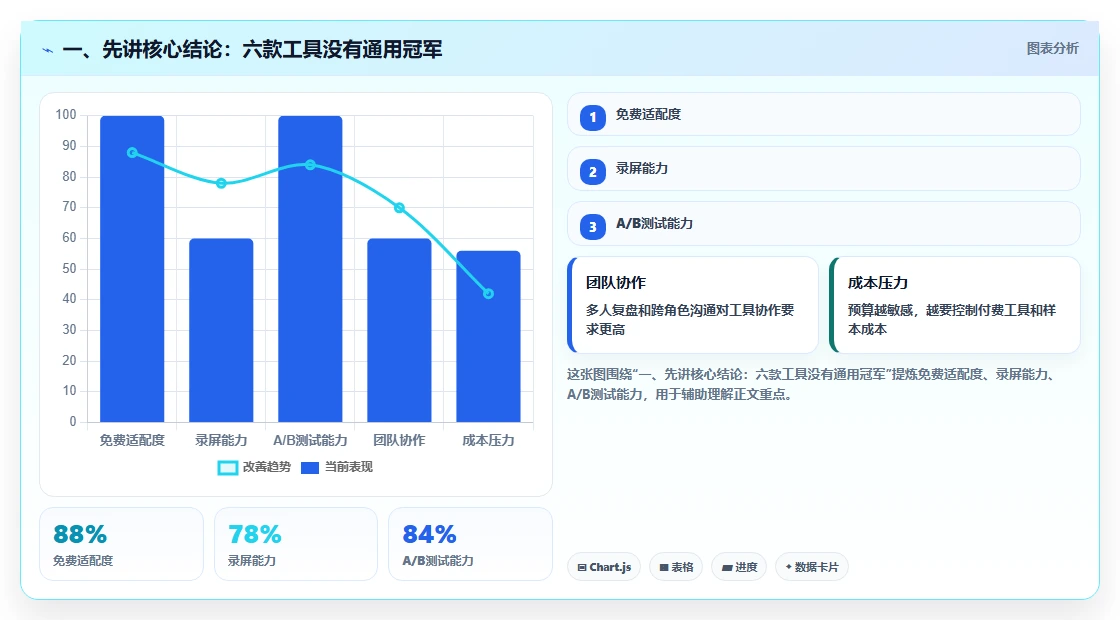Viewport: 1120px width, 620px height.
Task: Click the 数据卡片 tag chip
Action: (811, 567)
